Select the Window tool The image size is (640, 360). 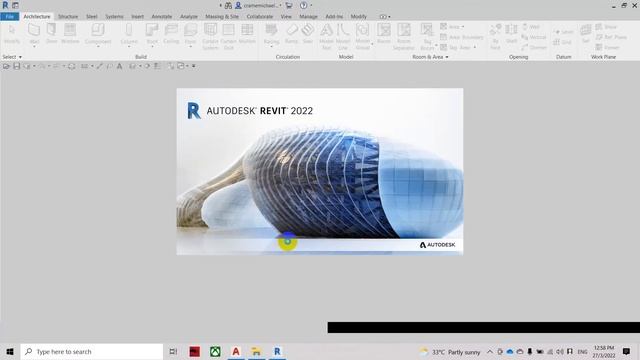(x=70, y=33)
